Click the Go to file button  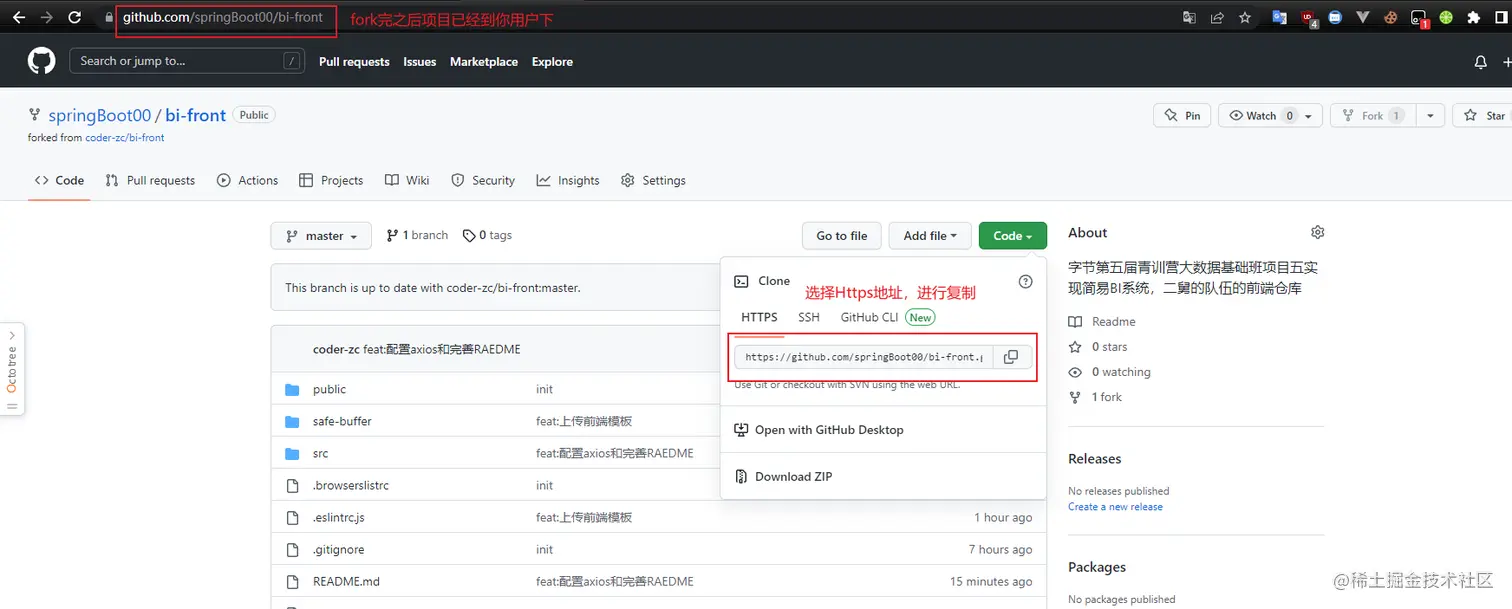click(x=842, y=236)
